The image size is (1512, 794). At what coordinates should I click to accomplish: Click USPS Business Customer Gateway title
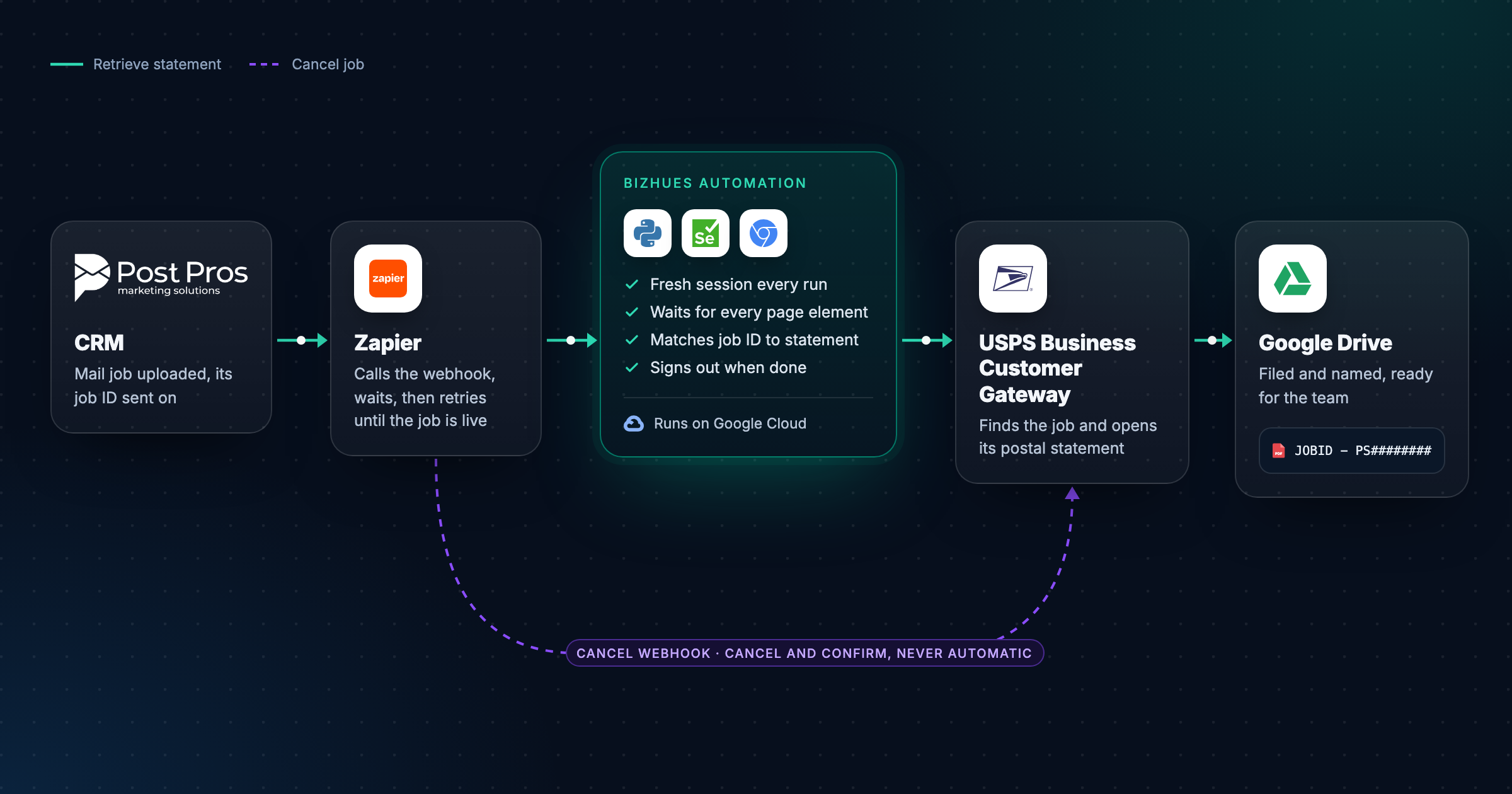(x=1057, y=368)
